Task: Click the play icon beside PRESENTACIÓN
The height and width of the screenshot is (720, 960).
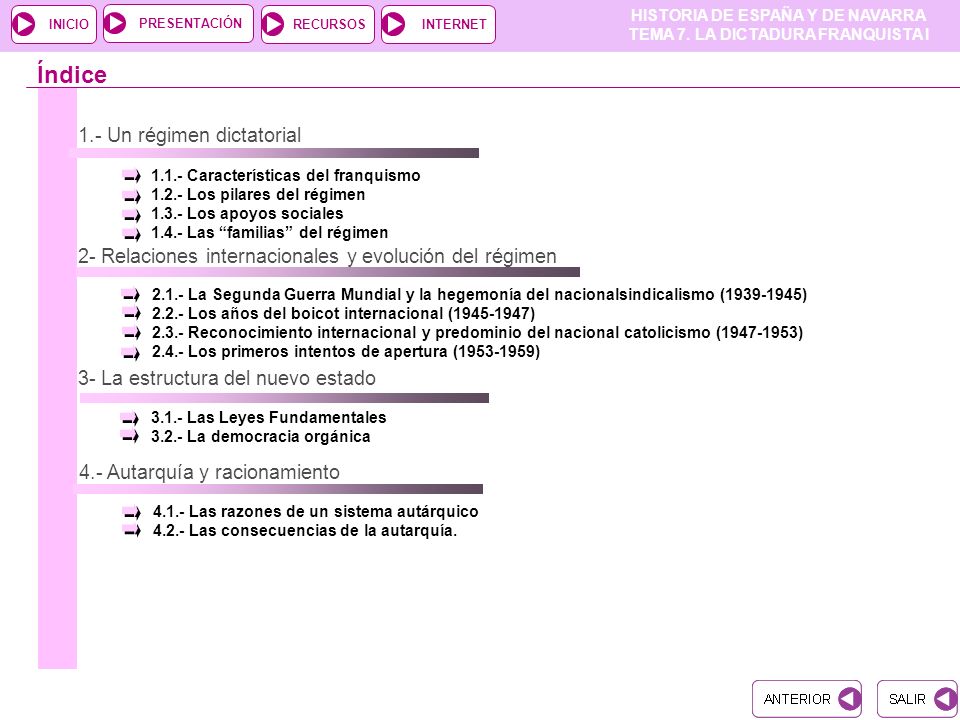Action: pos(115,23)
